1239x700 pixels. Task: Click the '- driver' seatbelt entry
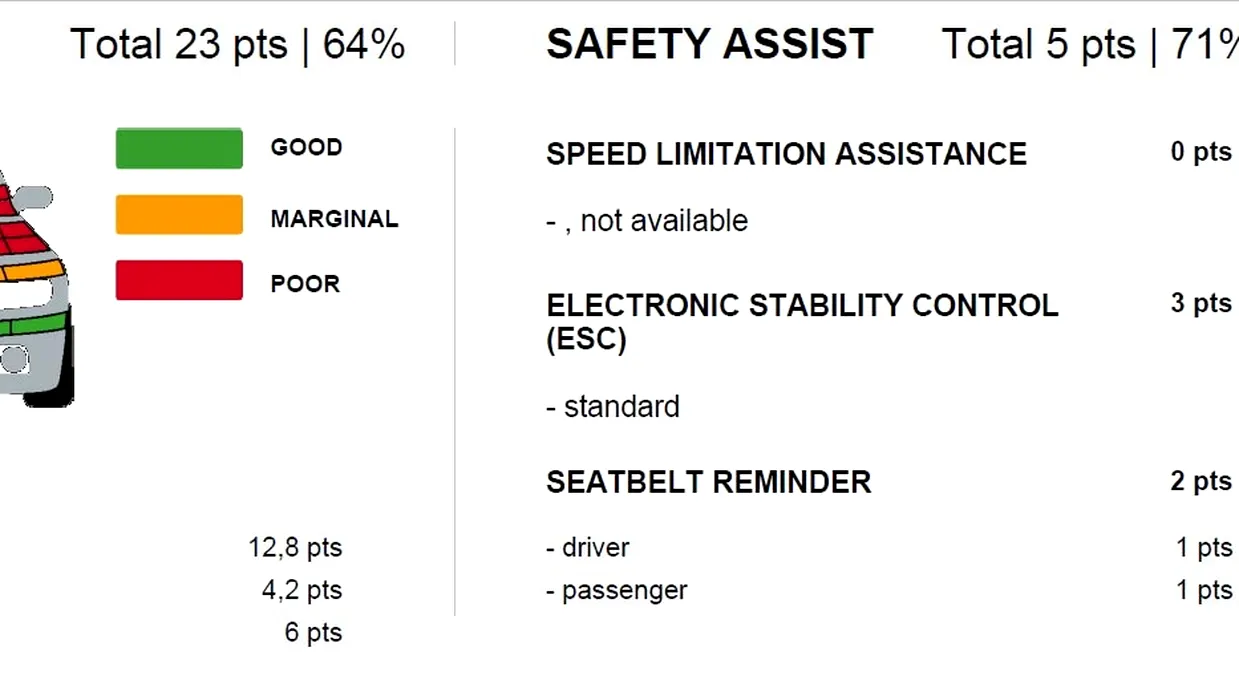click(588, 548)
